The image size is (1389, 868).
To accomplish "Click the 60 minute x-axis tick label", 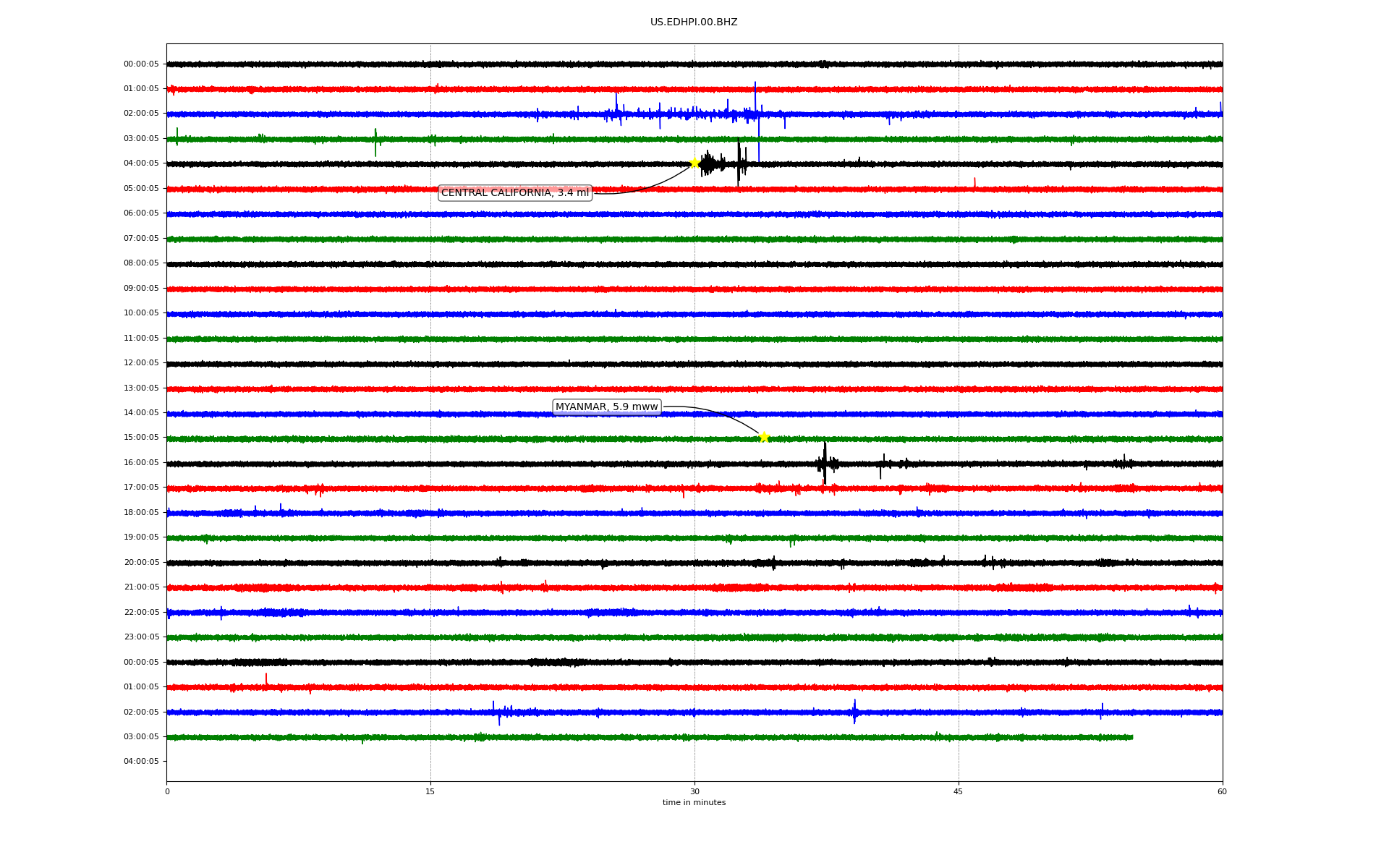I will click(x=1221, y=791).
